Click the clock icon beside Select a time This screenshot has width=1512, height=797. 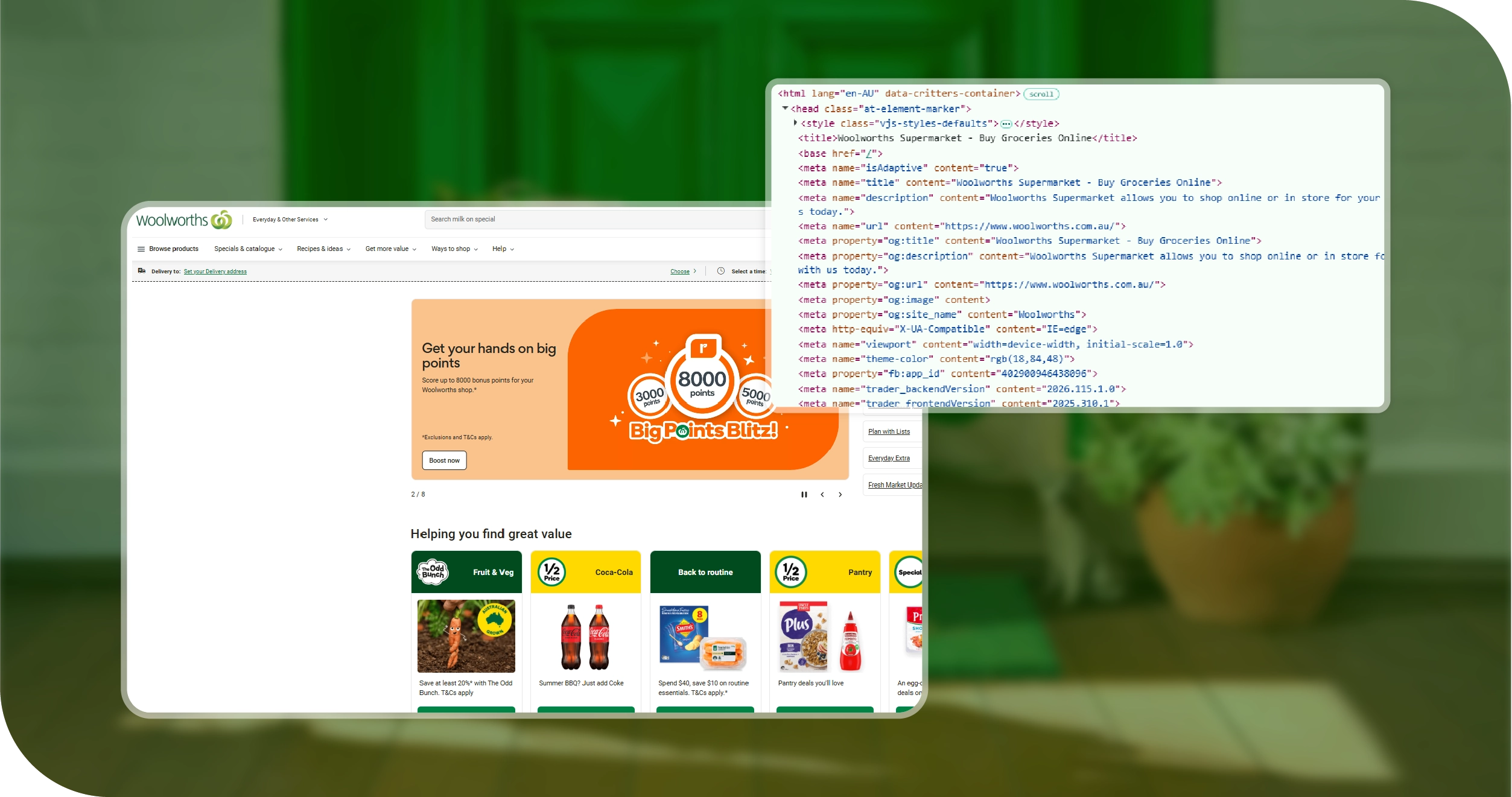(720, 271)
